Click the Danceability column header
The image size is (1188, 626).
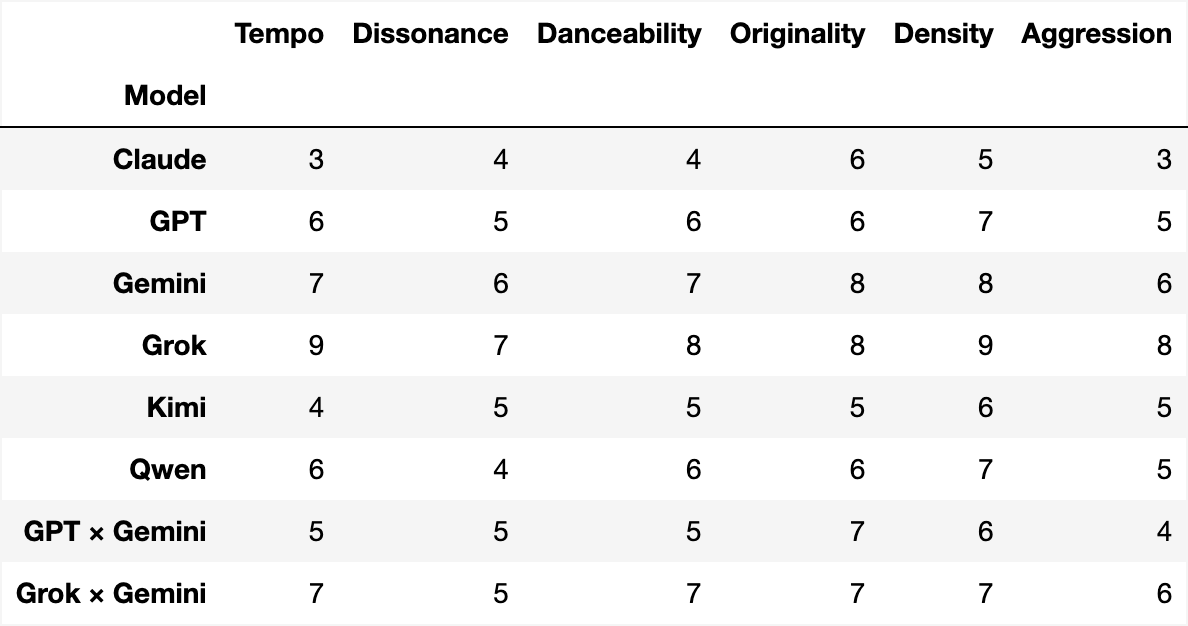[x=619, y=34]
